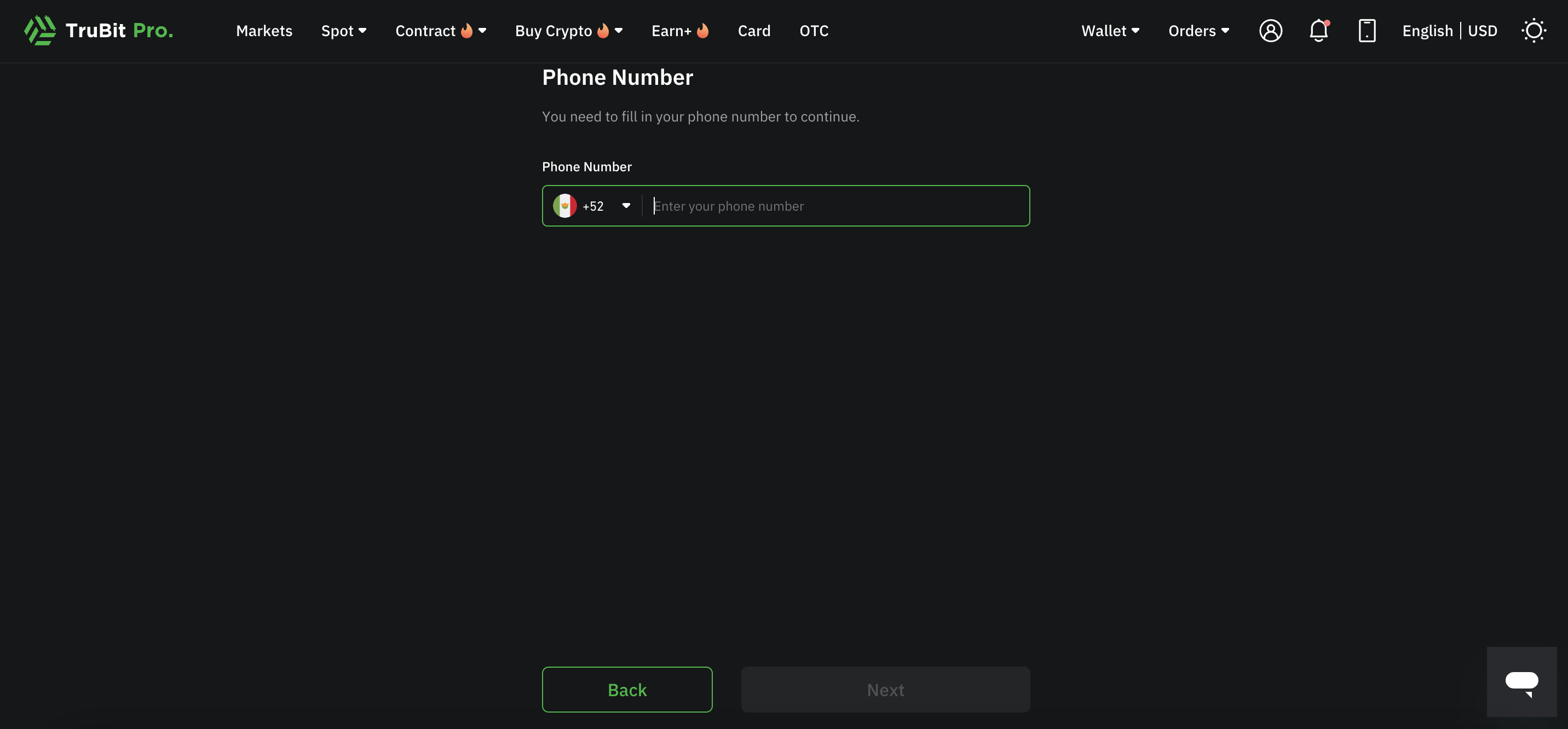Viewport: 1568px width, 729px height.
Task: Open the live chat support bubble
Action: tap(1521, 681)
